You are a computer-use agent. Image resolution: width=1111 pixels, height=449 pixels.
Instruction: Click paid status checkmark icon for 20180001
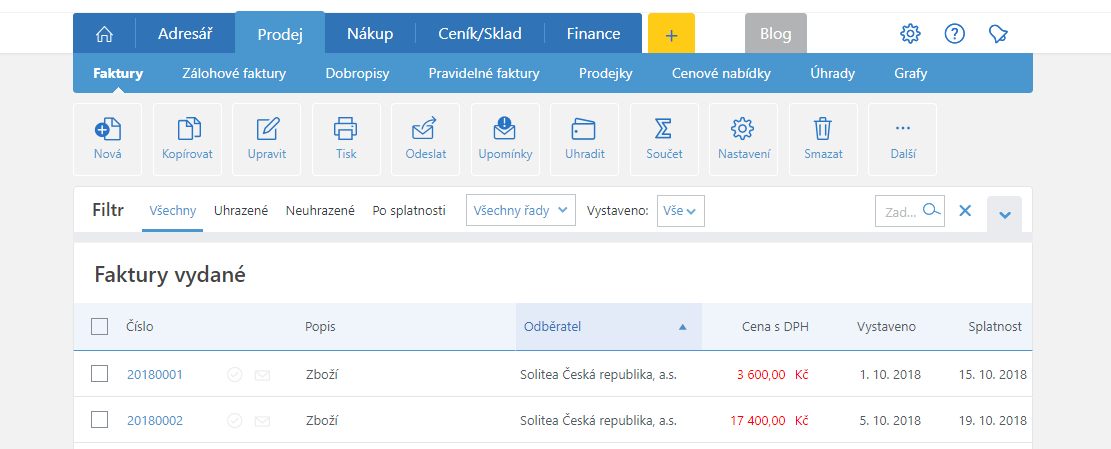(x=235, y=375)
